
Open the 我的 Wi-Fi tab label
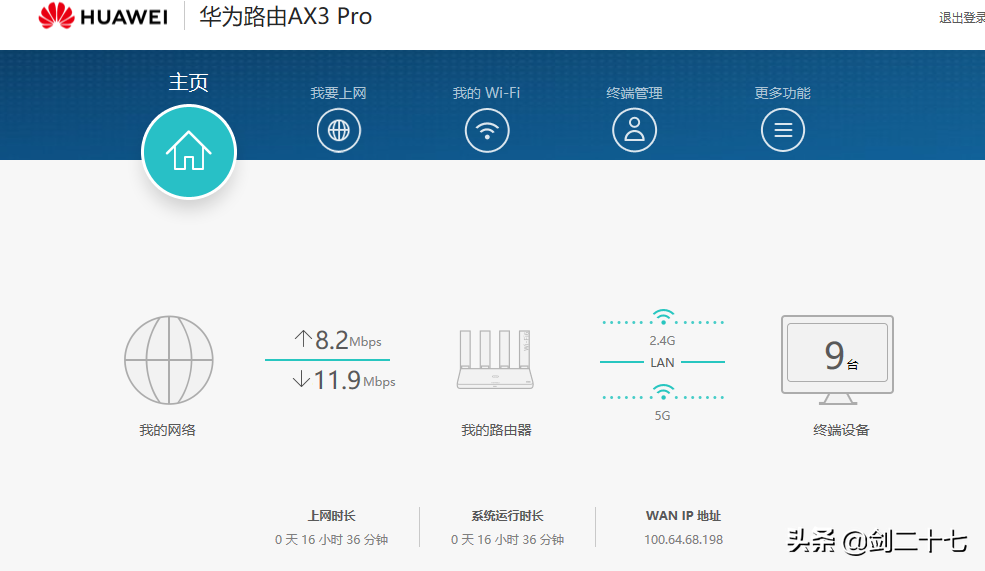(486, 93)
